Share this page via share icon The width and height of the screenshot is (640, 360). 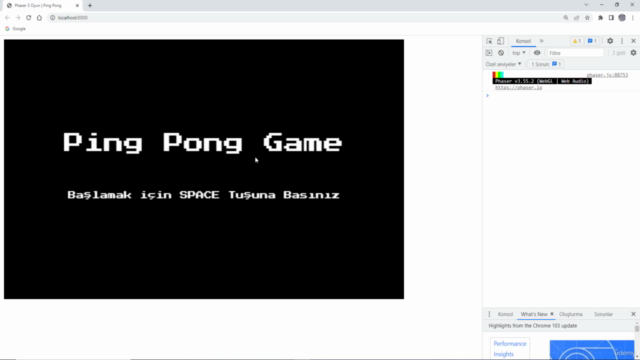click(576, 18)
